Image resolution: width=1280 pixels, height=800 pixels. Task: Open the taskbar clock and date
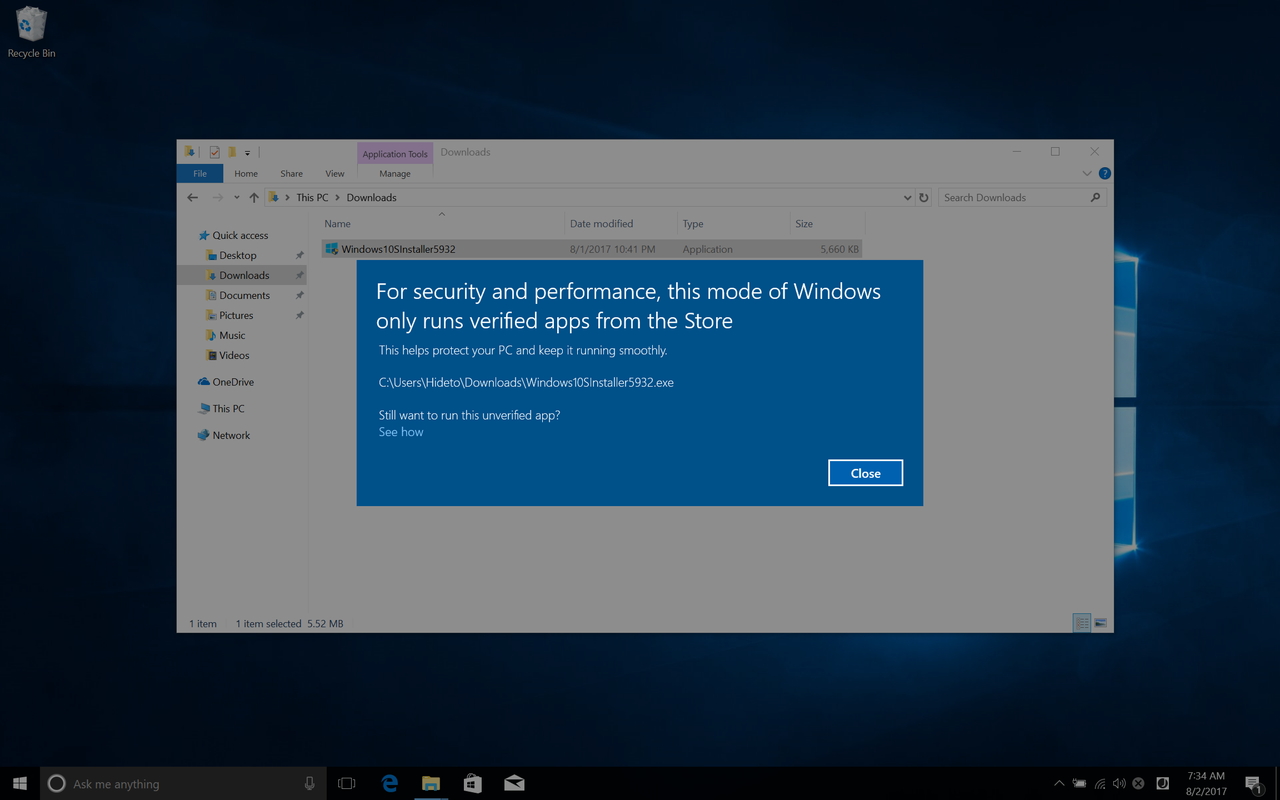[x=1206, y=784]
